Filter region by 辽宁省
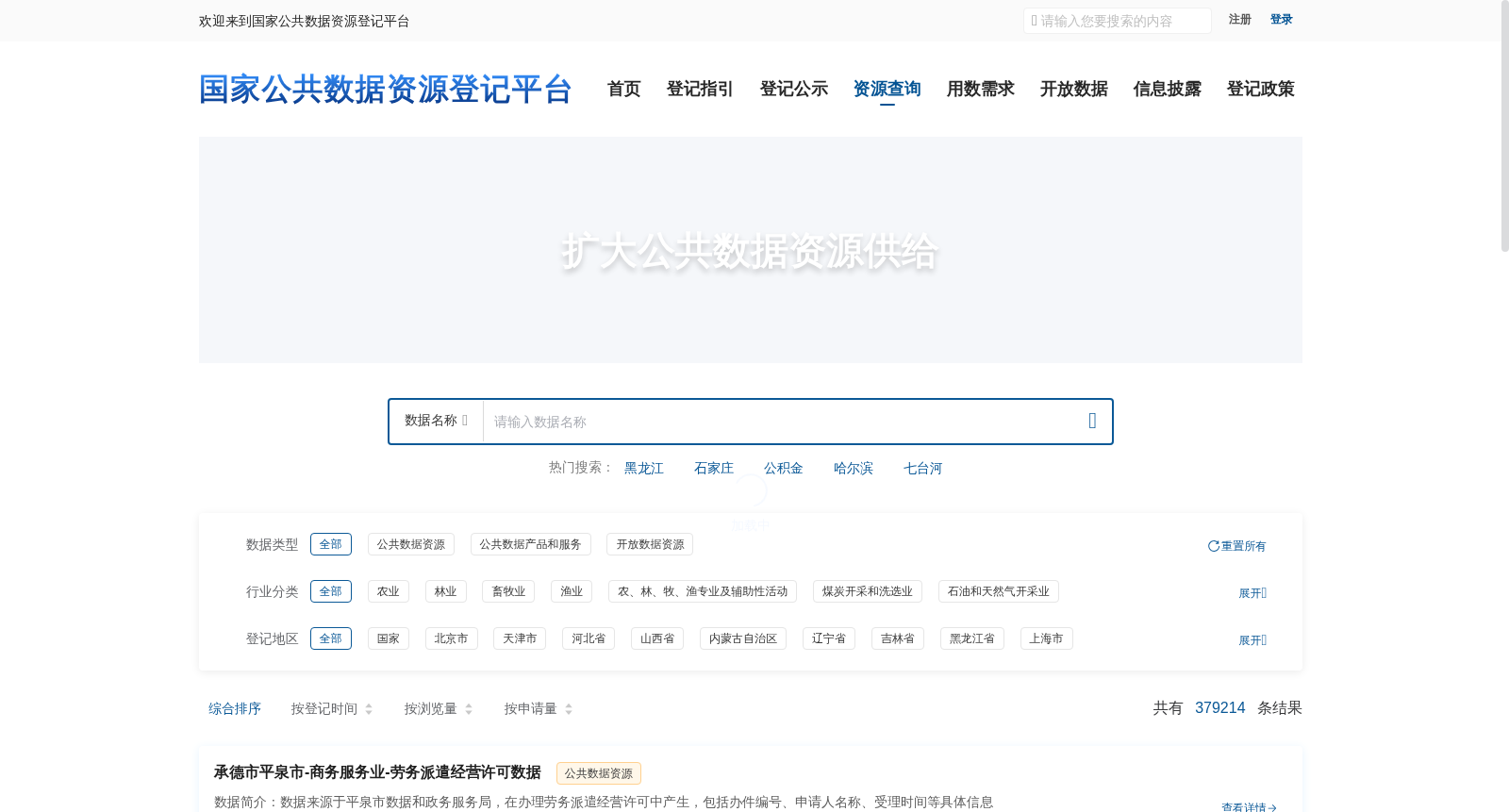 click(x=829, y=638)
